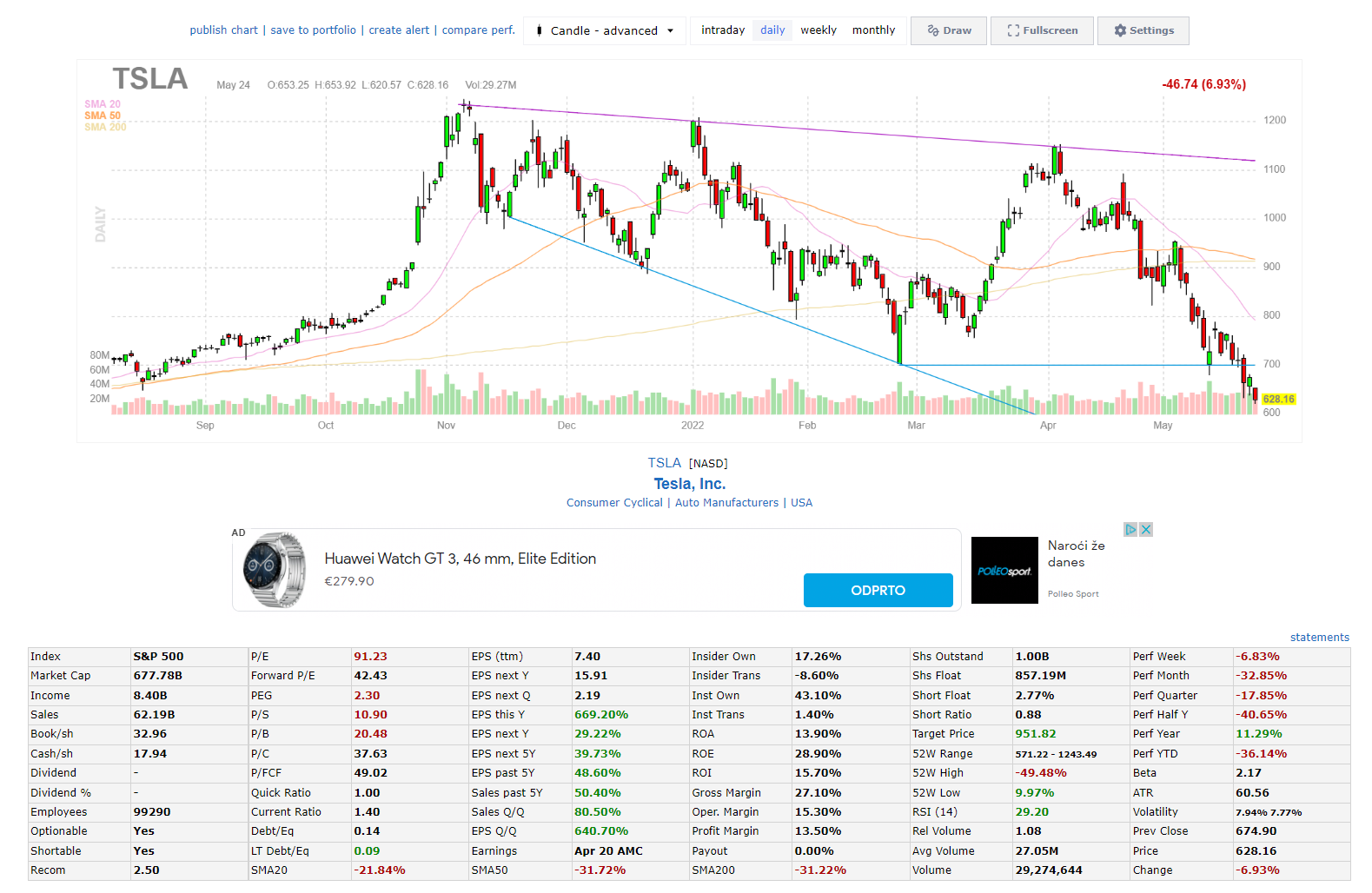The width and height of the screenshot is (1372, 893).
Task: Click the SMA 20 legend label
Action: pyautogui.click(x=103, y=104)
